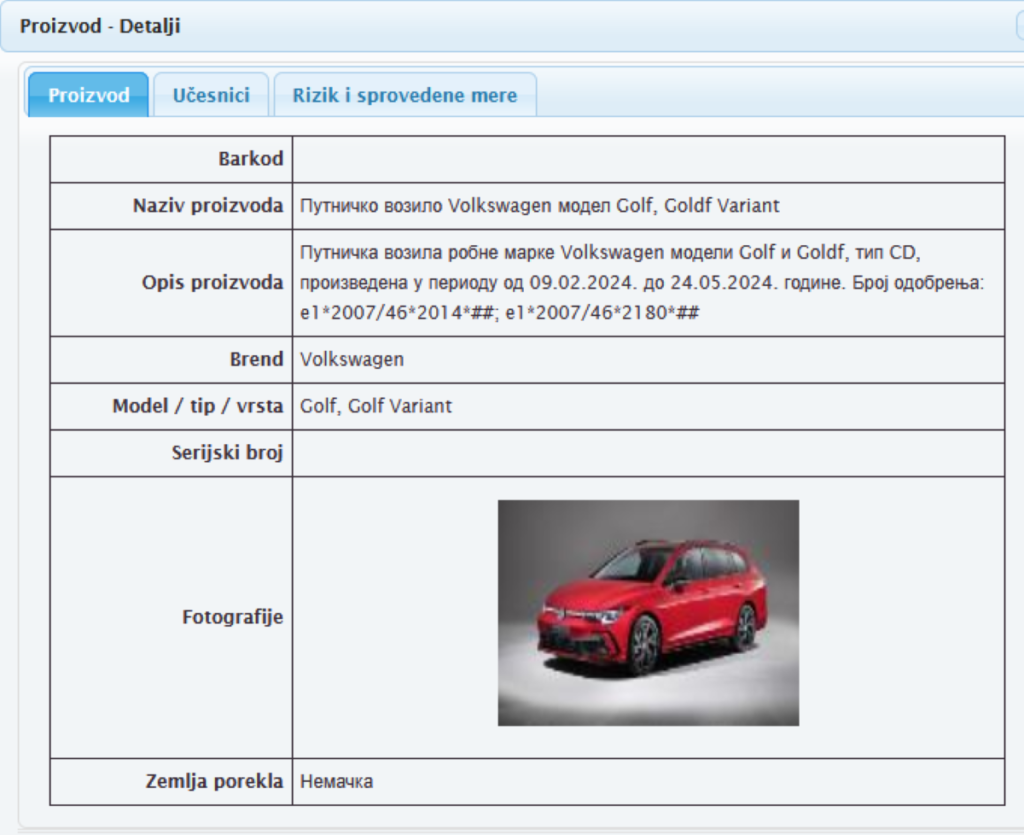
Task: Click the Volkswagen value in the Brend row
Action: (x=352, y=359)
